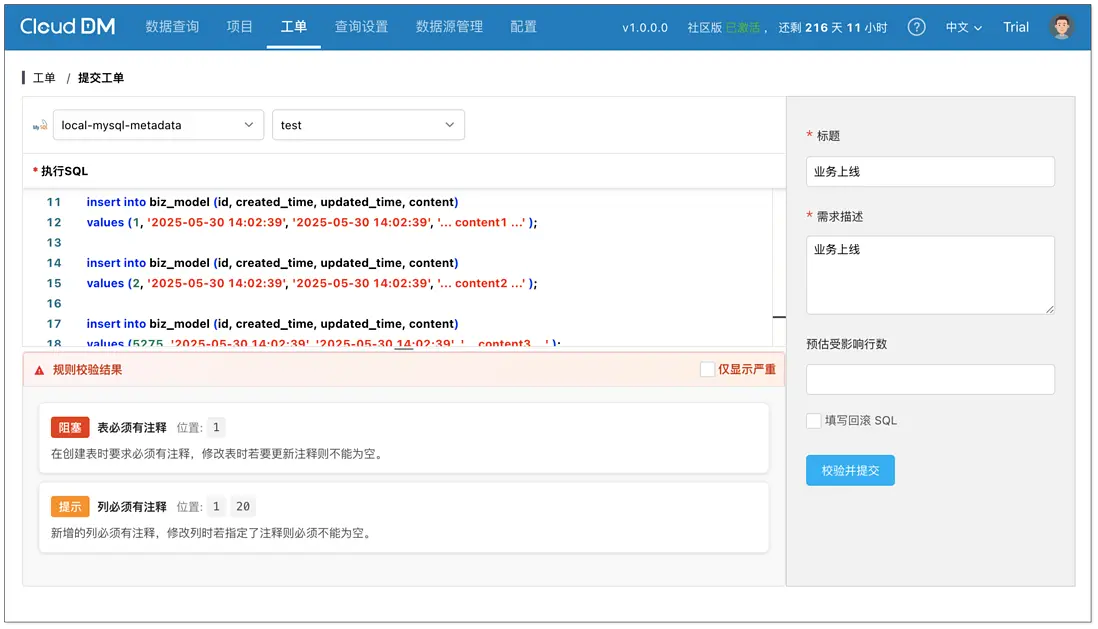Click position 20 of 列必须有注释 rule

tap(243, 506)
